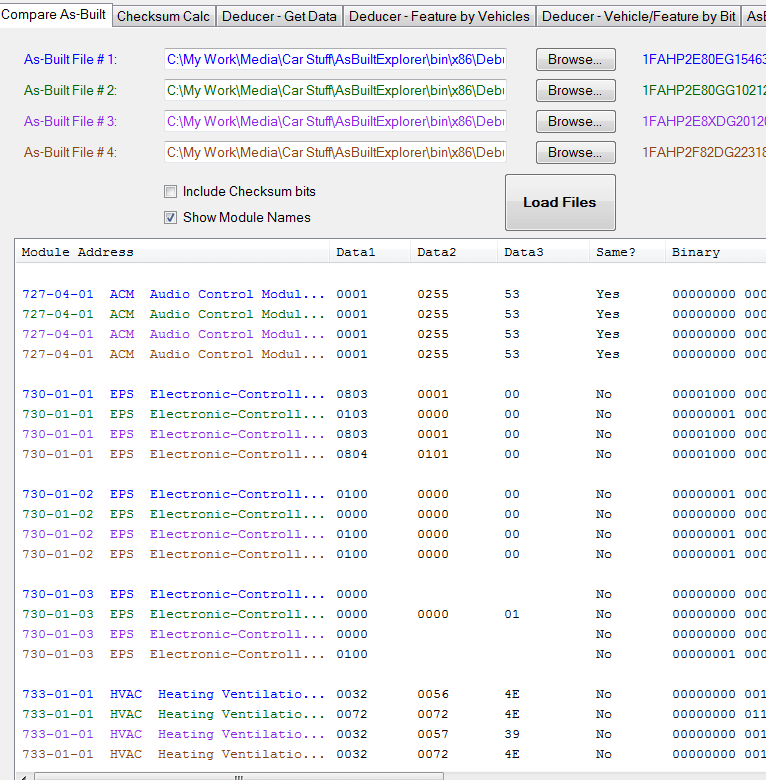
Task: Open Deducer - Feature by Vehicles tab
Action: [439, 16]
